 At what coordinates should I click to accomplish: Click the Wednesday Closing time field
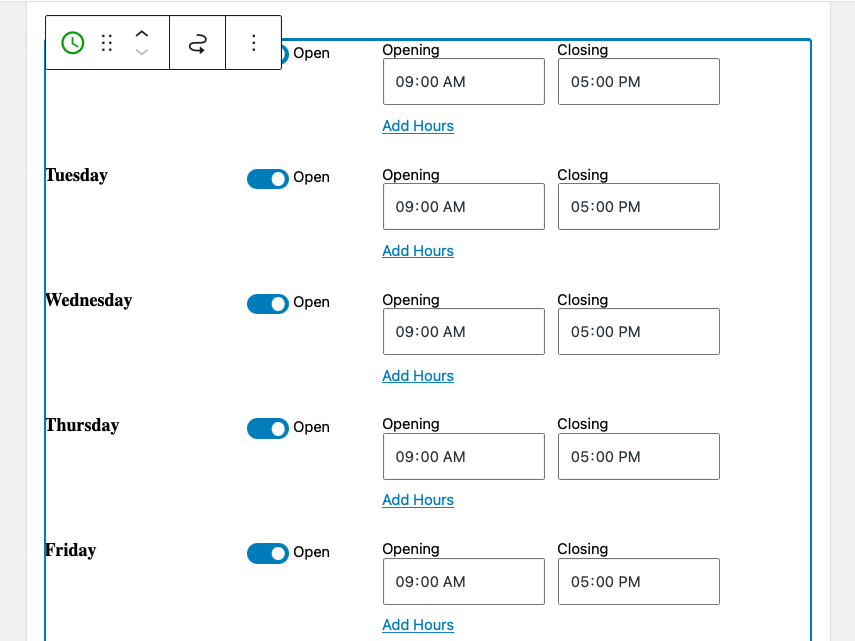click(x=639, y=331)
